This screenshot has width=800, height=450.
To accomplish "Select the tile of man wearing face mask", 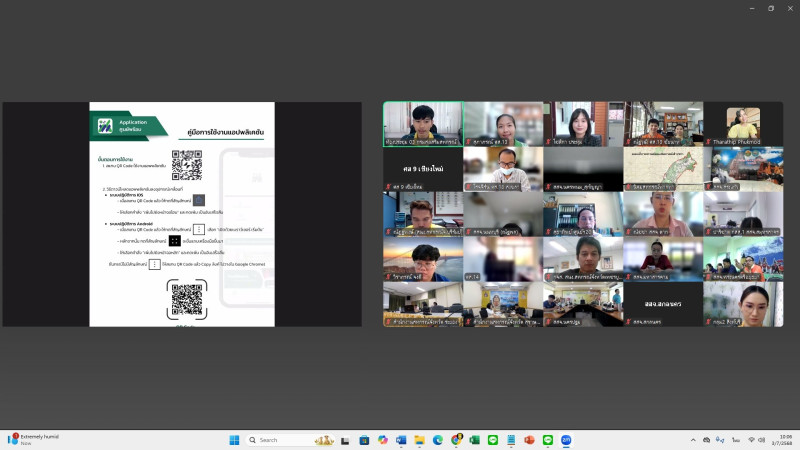I will tap(503, 169).
